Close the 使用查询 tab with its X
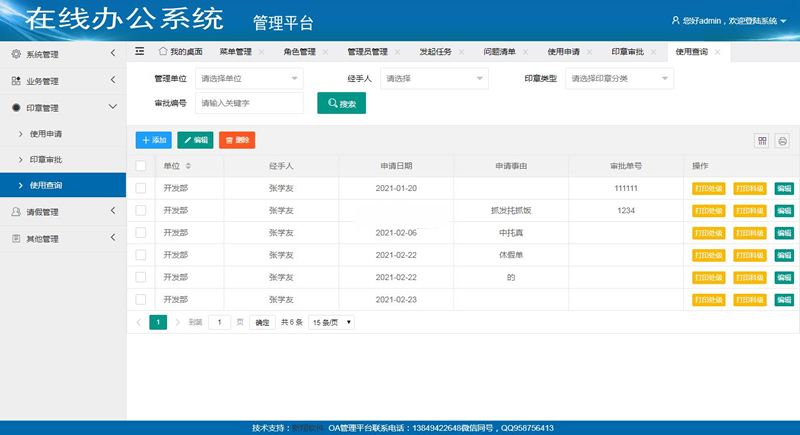Screen dimensions: 800x435 click(x=717, y=52)
